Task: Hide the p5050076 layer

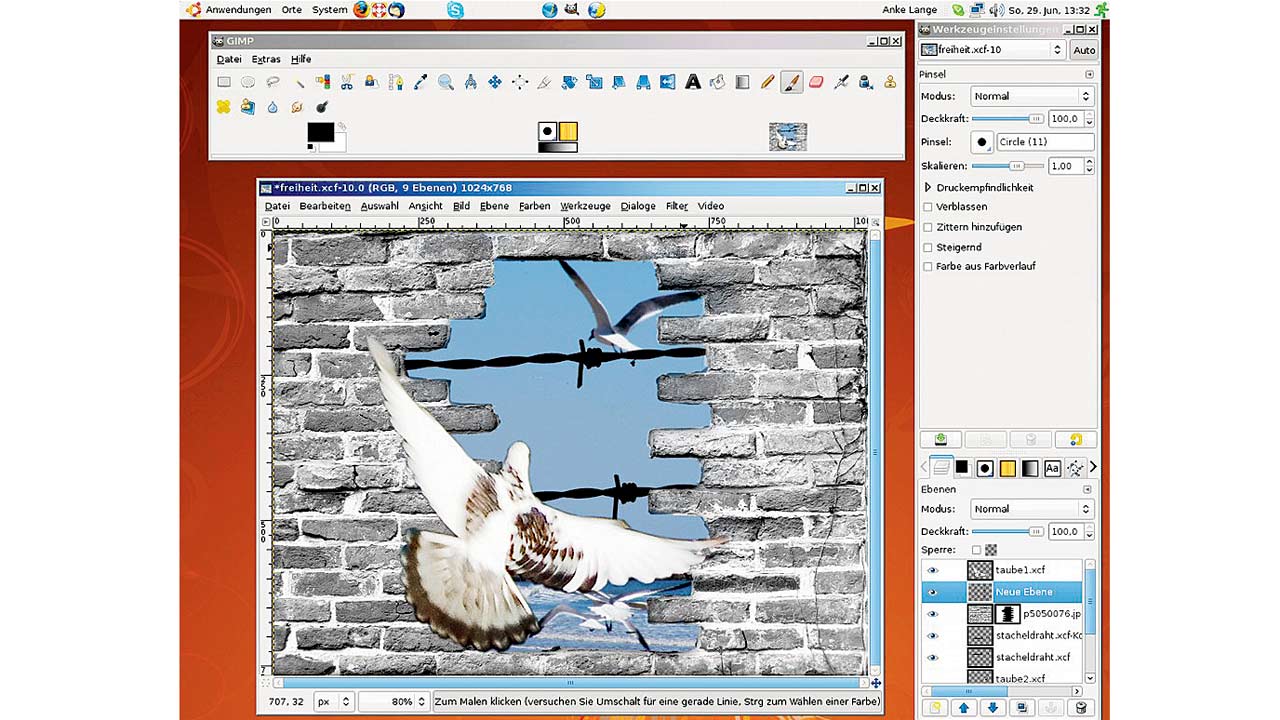Action: [933, 614]
